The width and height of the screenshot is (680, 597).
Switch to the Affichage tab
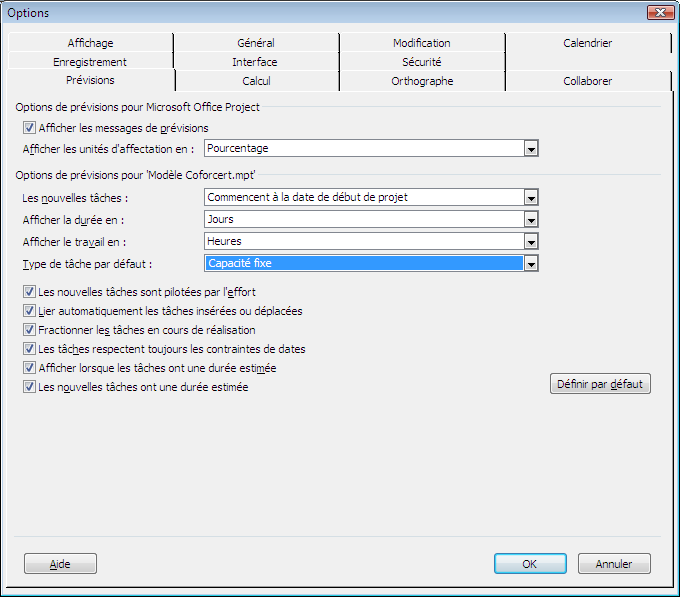point(90,43)
